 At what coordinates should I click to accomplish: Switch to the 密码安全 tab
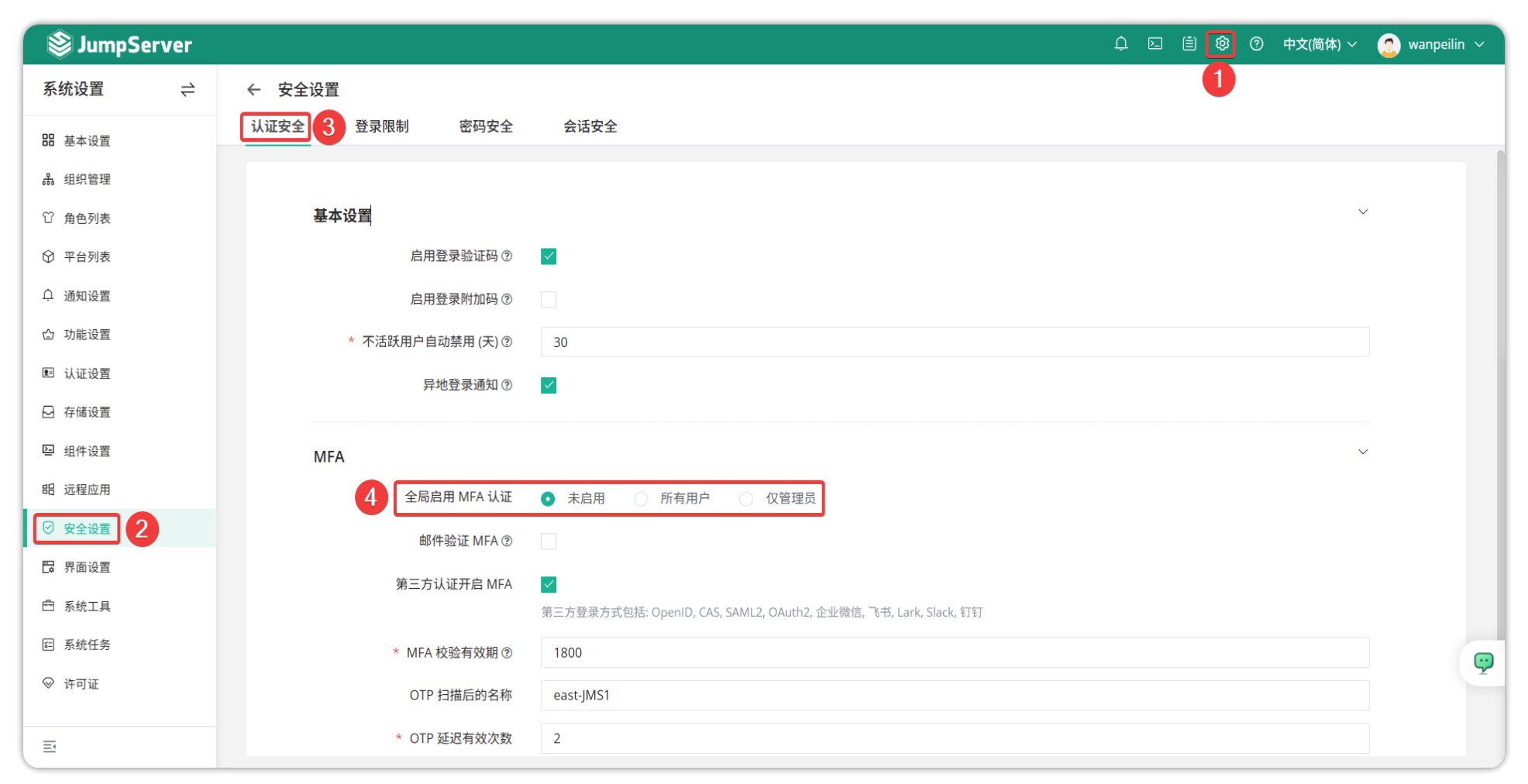tap(486, 126)
